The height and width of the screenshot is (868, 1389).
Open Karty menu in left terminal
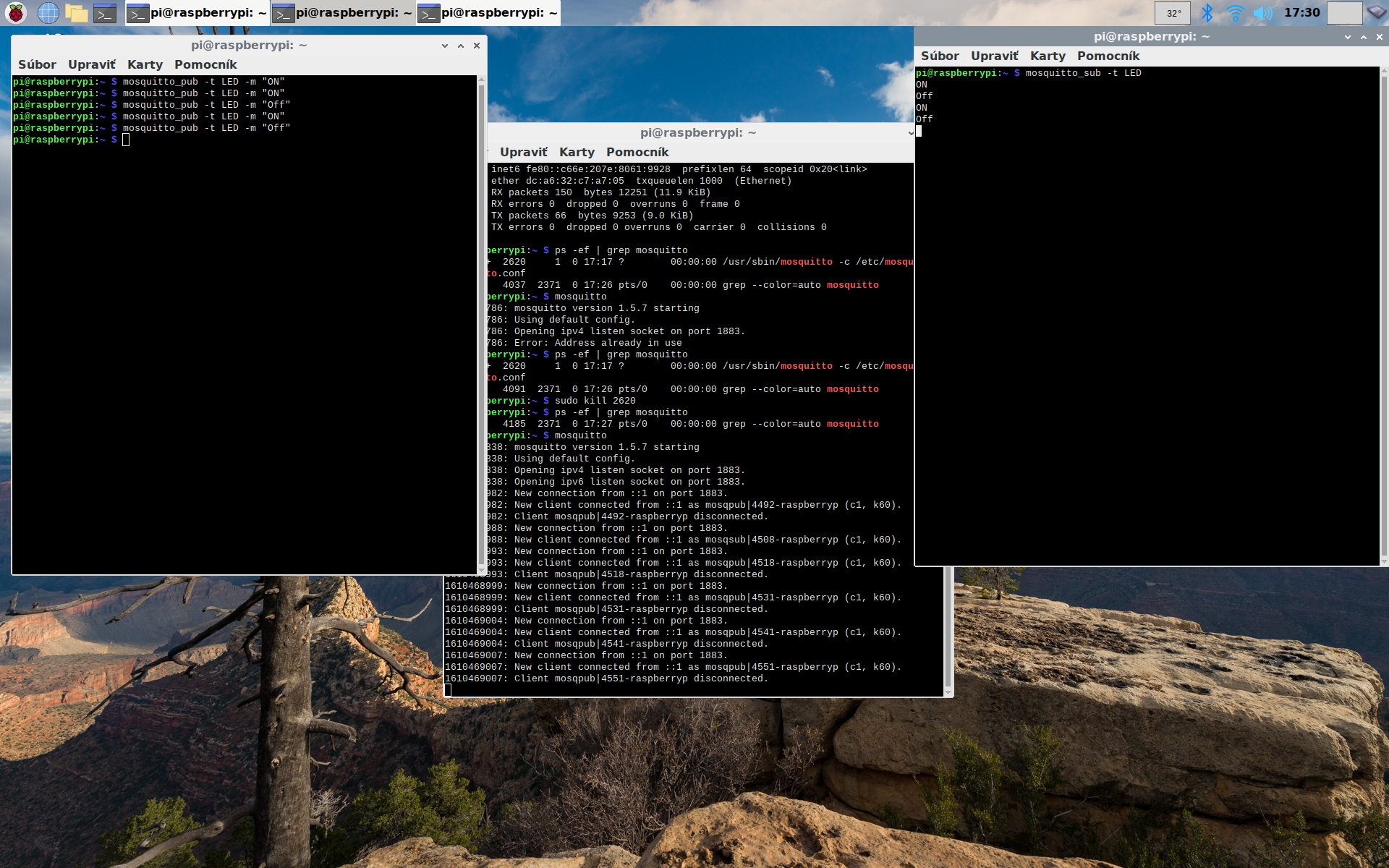pos(145,64)
